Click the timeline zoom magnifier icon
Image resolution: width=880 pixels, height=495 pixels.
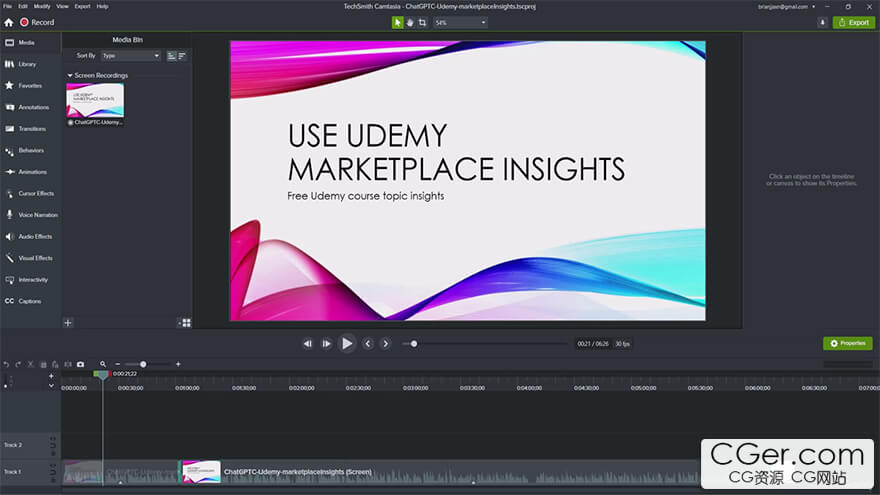(x=103, y=364)
